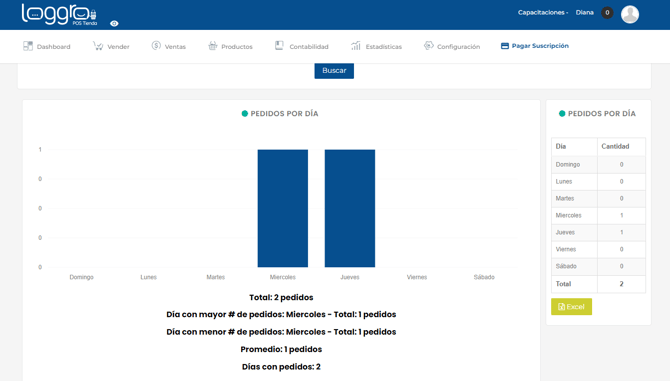The image size is (670, 381).
Task: Expand the Capacitaciones dropdown menu
Action: tap(543, 12)
